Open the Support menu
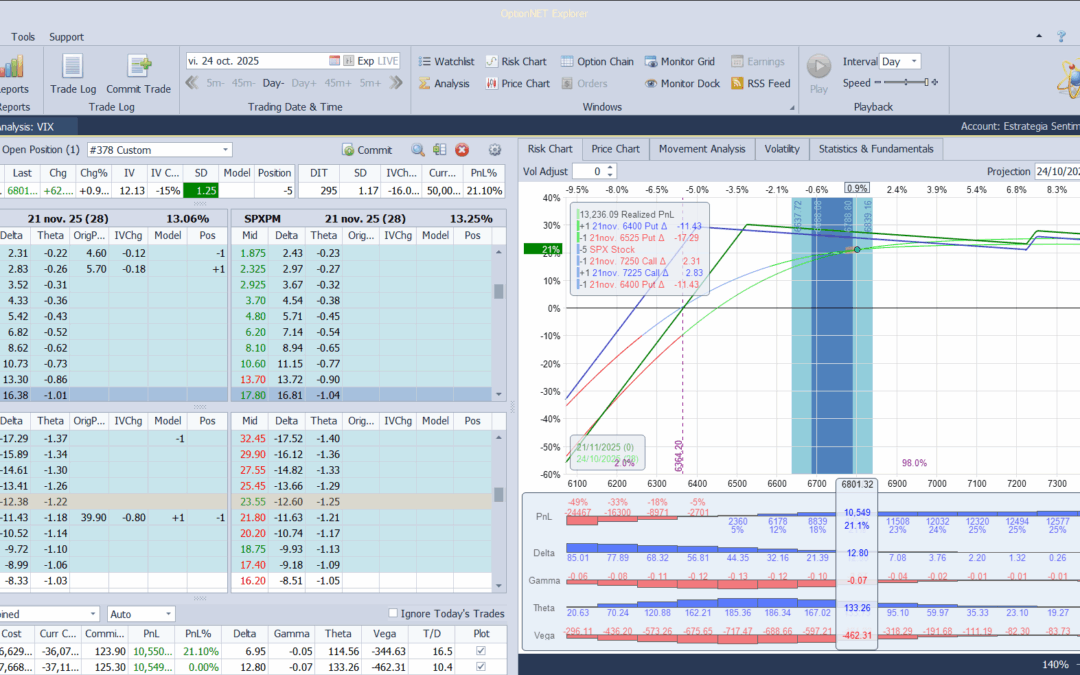Viewport: 1080px width, 675px height. click(x=66, y=37)
